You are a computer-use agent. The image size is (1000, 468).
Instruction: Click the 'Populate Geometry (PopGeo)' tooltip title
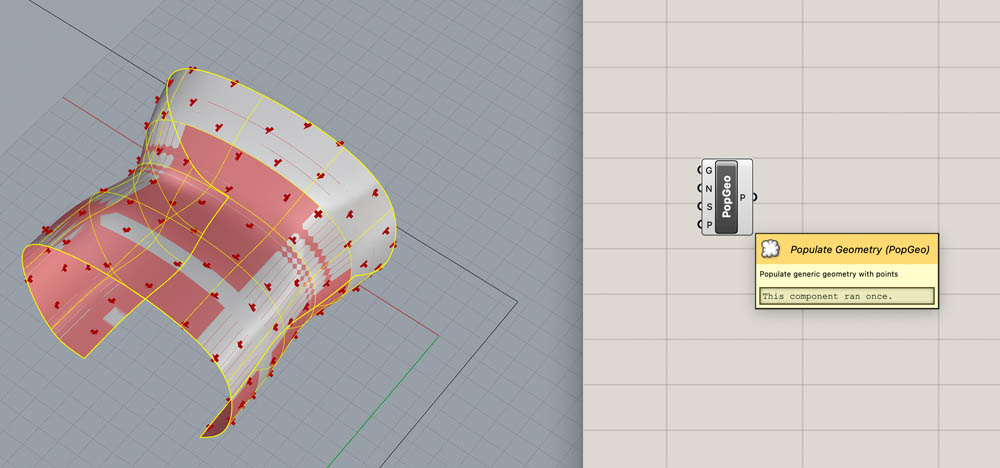(860, 250)
